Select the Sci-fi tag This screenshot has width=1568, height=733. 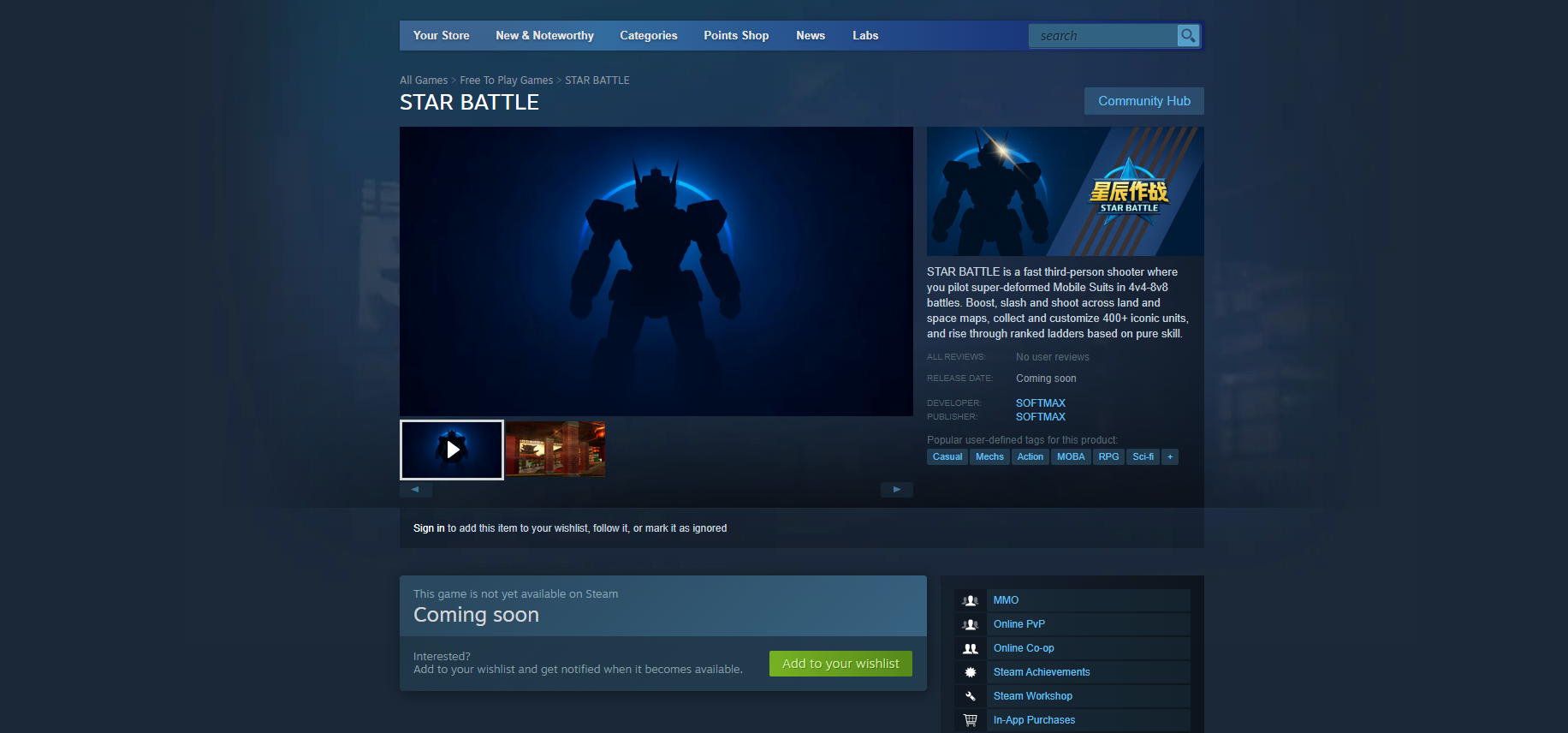tap(1143, 456)
